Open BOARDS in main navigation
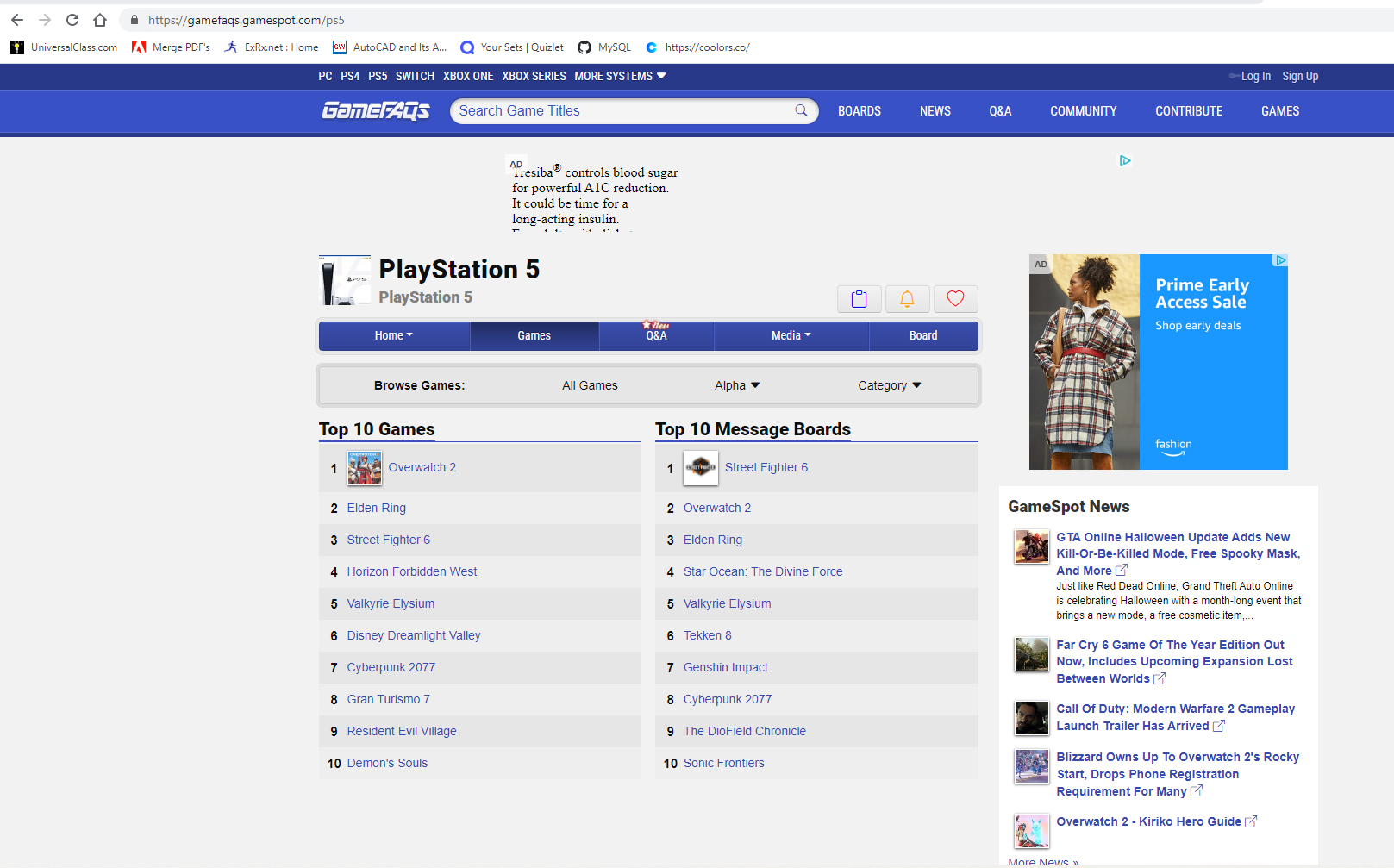 pos(860,111)
